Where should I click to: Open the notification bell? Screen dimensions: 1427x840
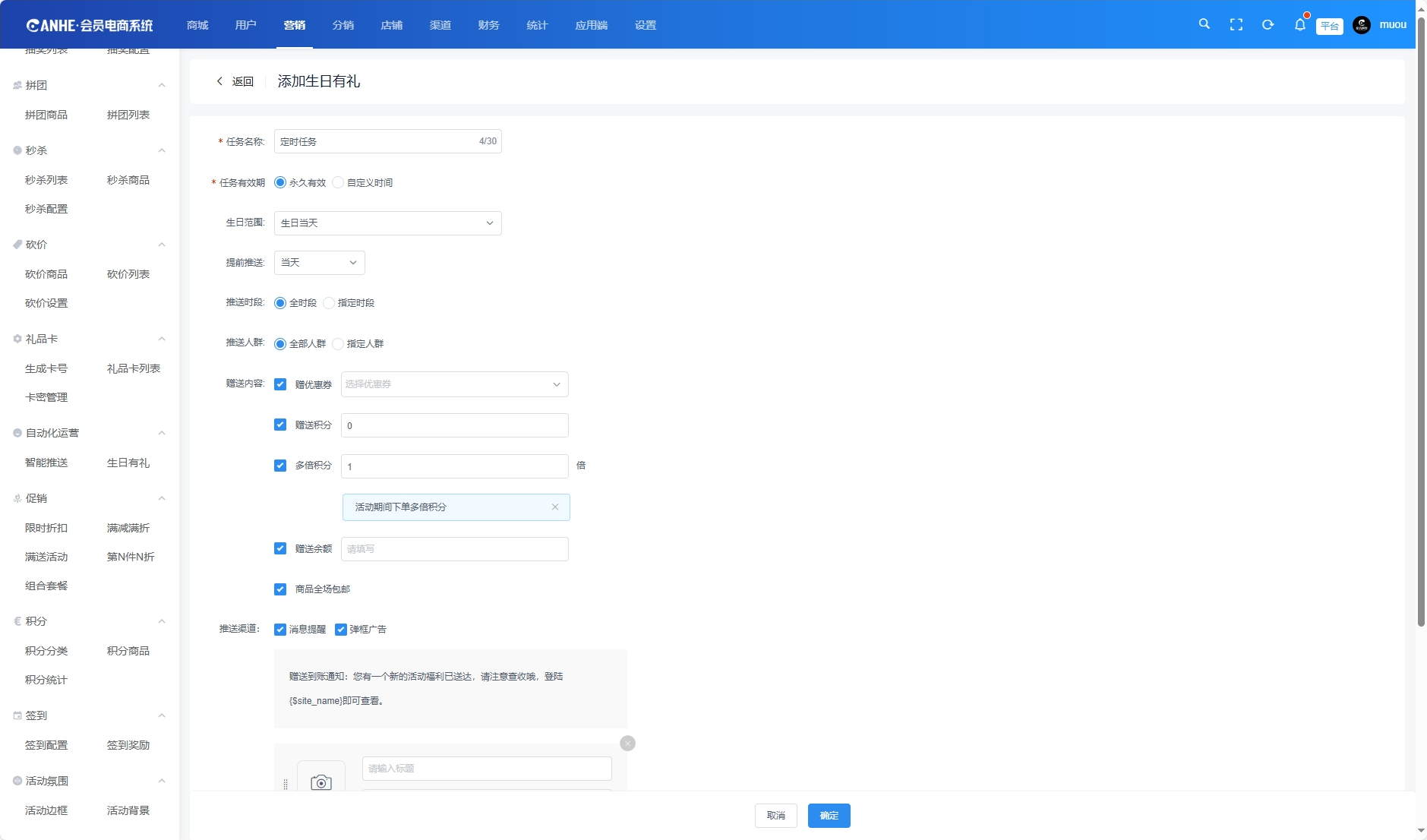(1299, 25)
